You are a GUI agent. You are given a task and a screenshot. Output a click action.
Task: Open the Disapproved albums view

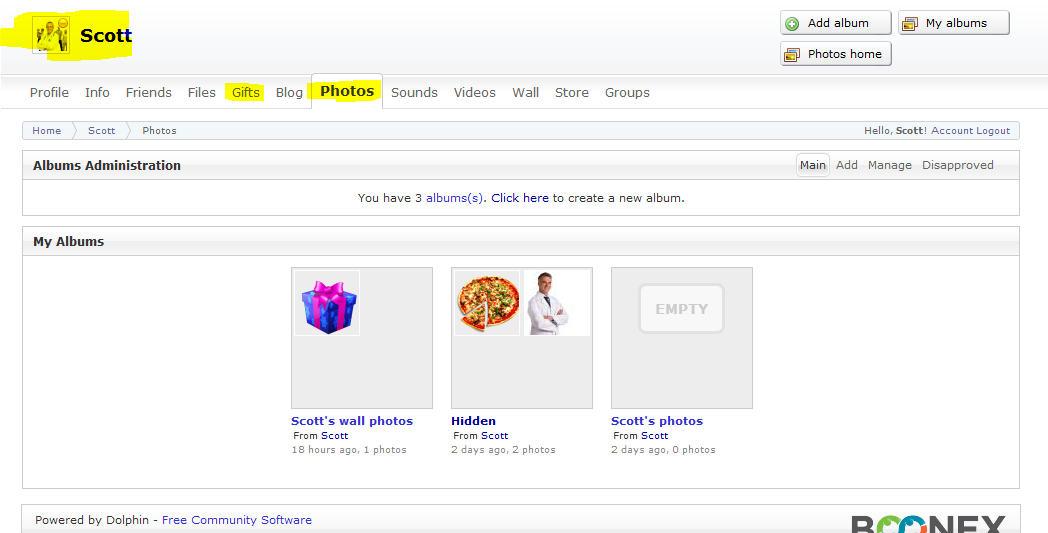(957, 166)
